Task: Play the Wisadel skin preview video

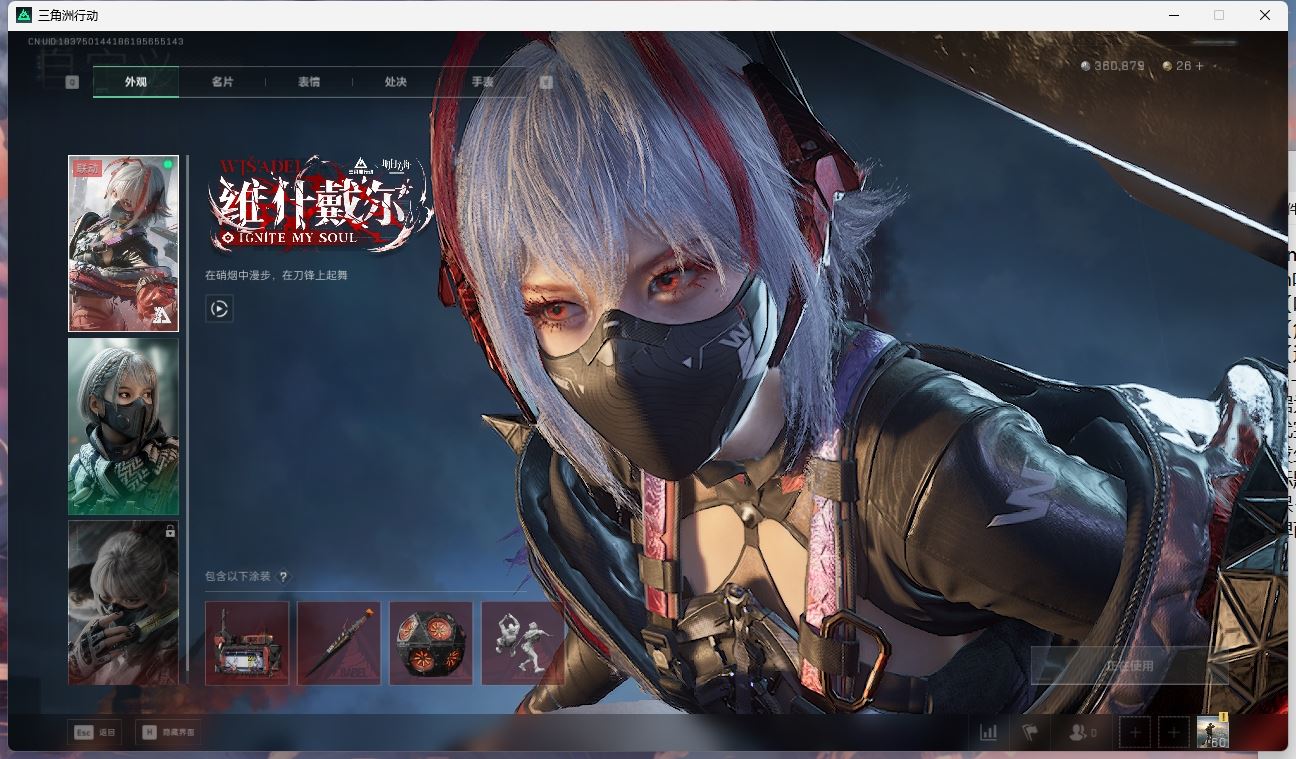Action: click(x=219, y=309)
